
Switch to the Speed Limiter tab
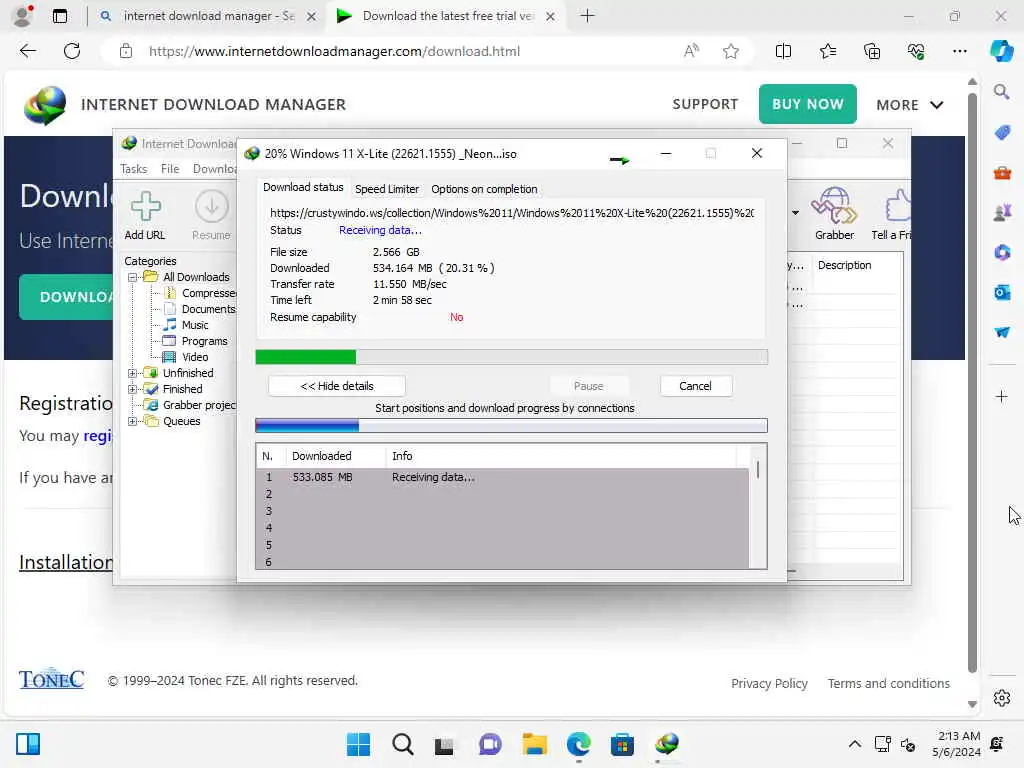pos(387,189)
